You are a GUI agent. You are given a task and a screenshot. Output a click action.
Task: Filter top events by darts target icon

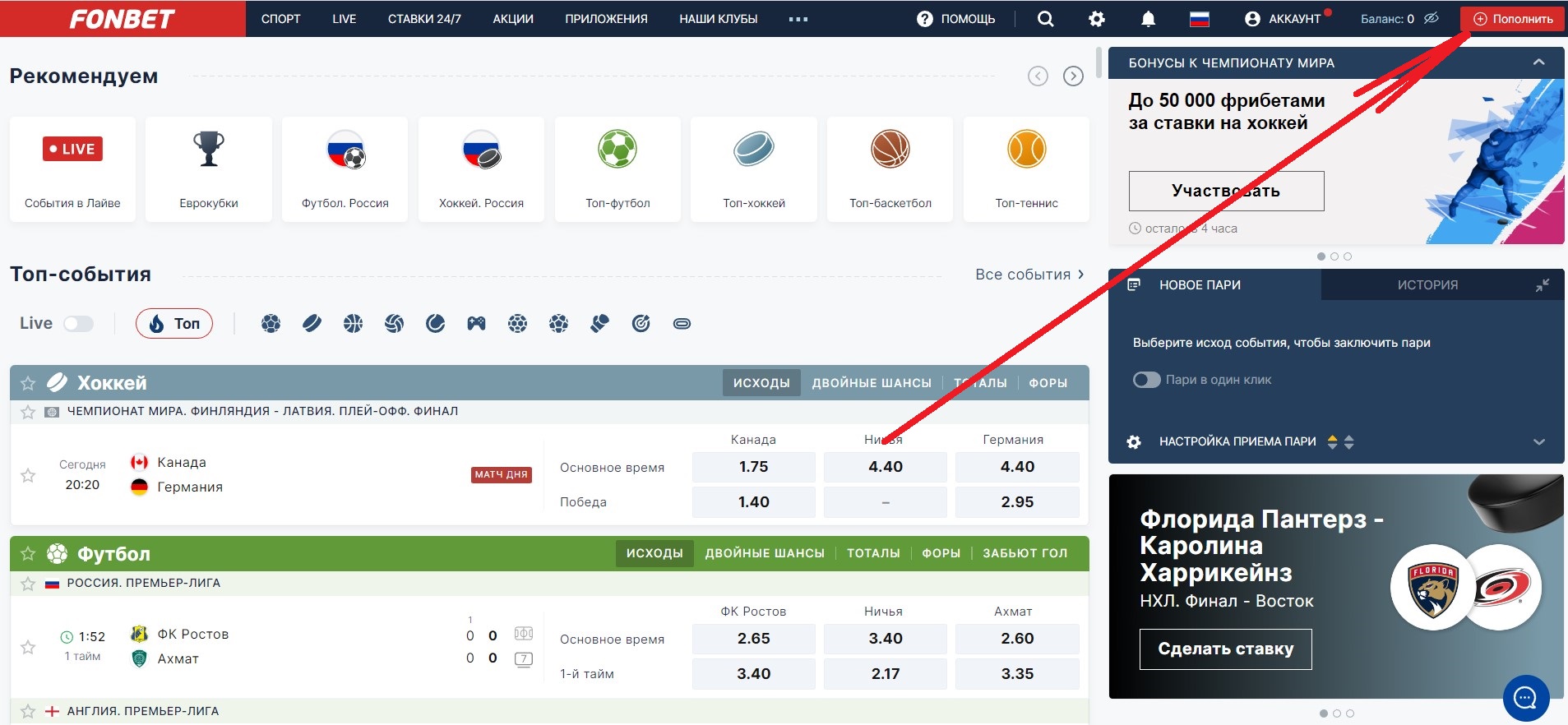(x=641, y=324)
